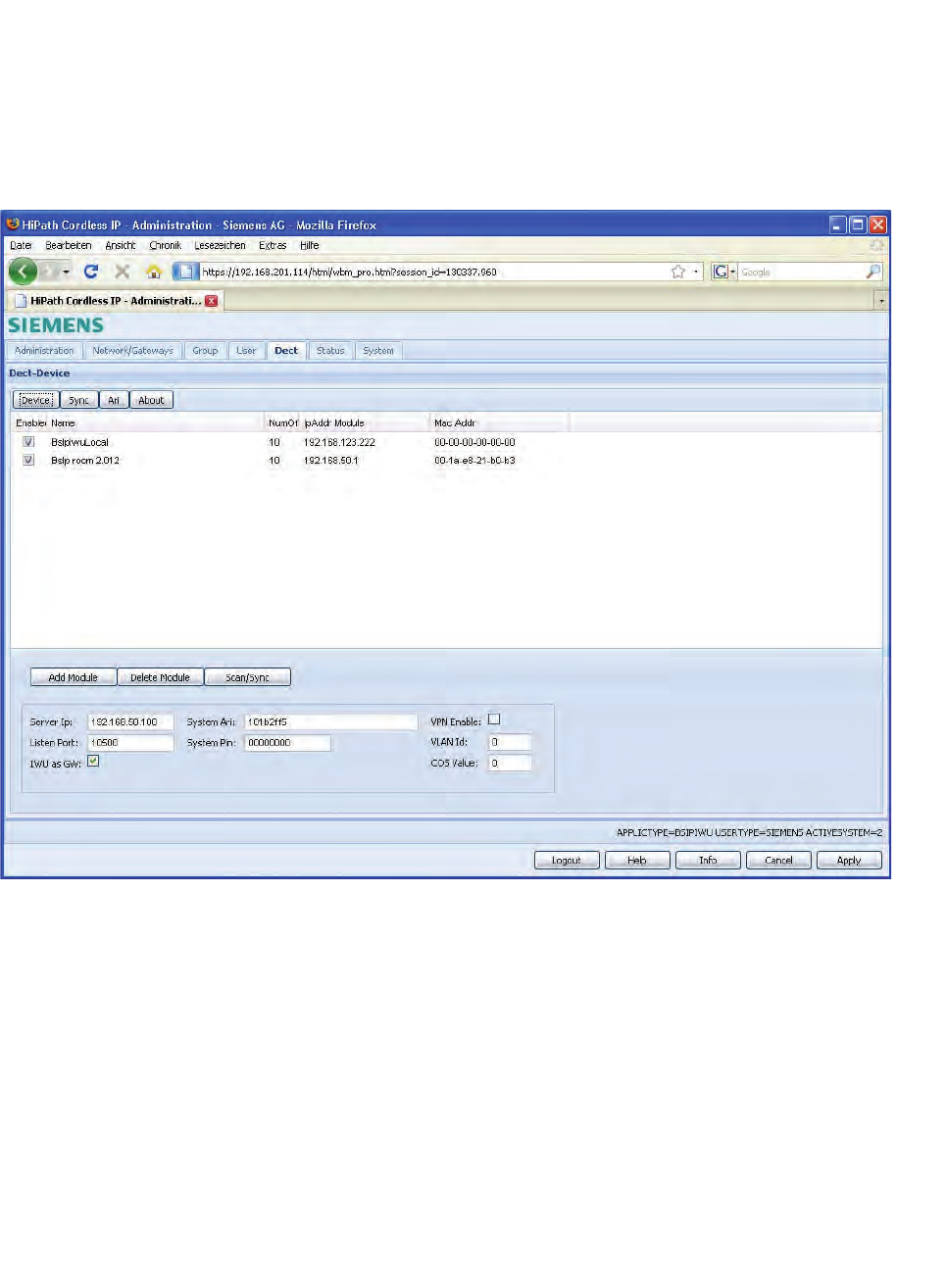Click the System Pin input field

point(287,743)
